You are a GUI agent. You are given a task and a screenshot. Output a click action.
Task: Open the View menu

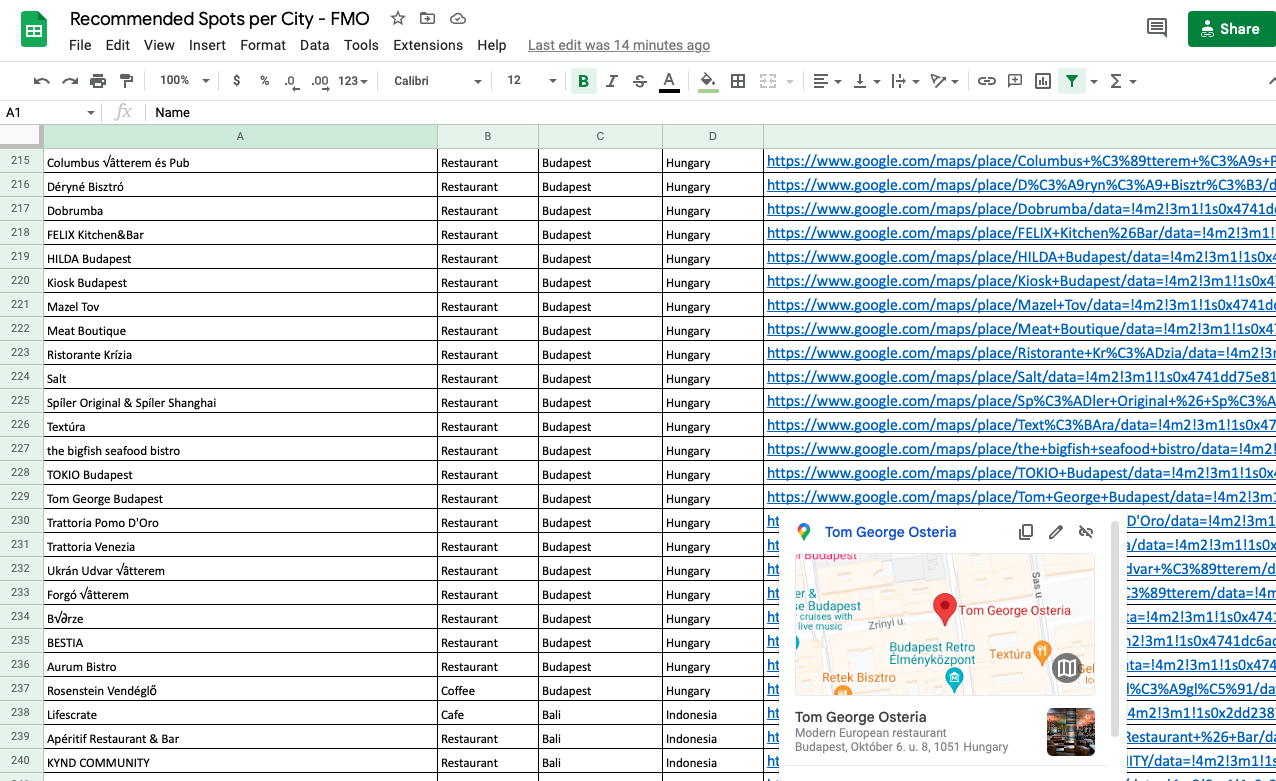coord(159,45)
